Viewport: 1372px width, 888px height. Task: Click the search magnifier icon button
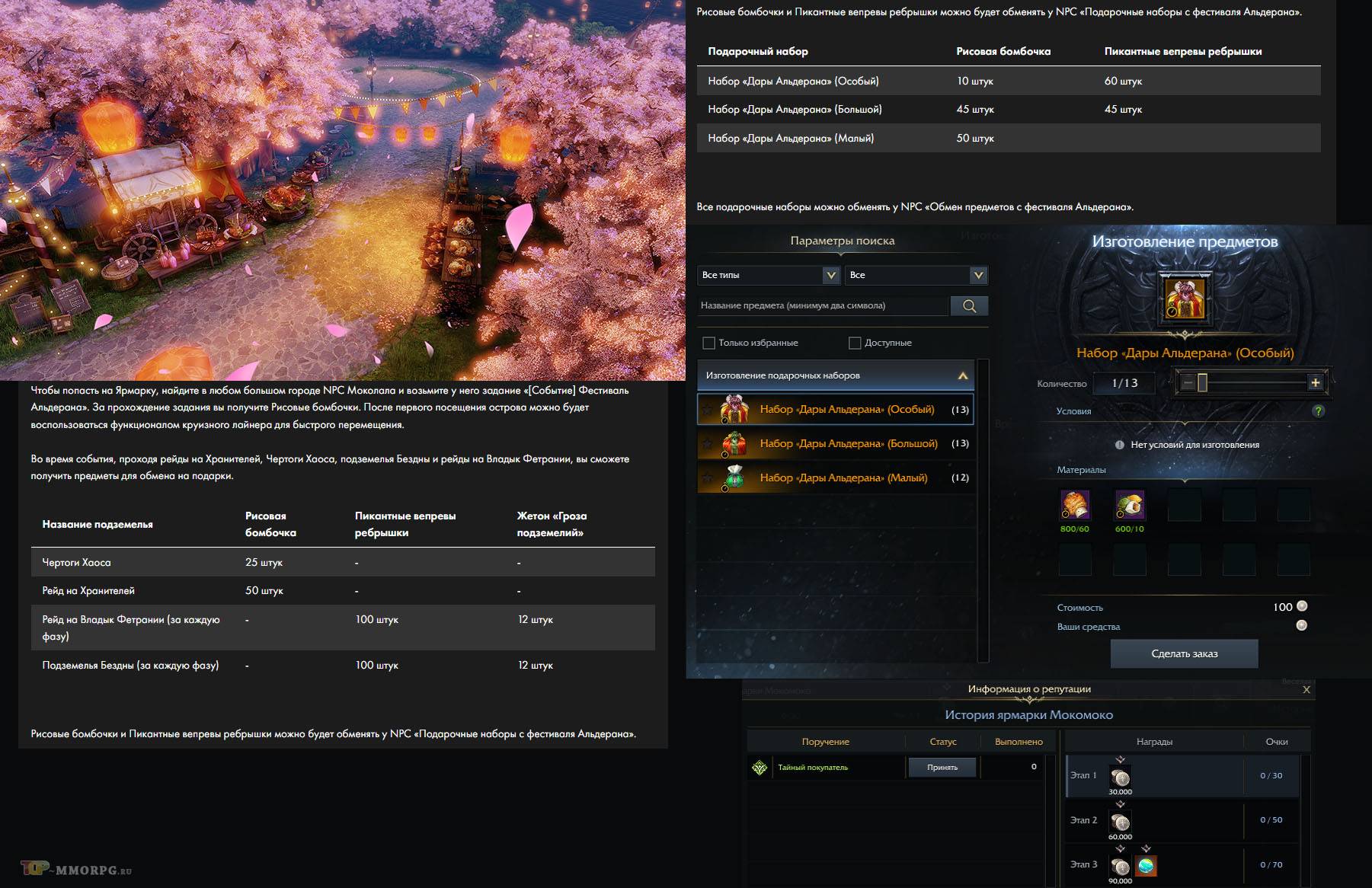tap(969, 305)
